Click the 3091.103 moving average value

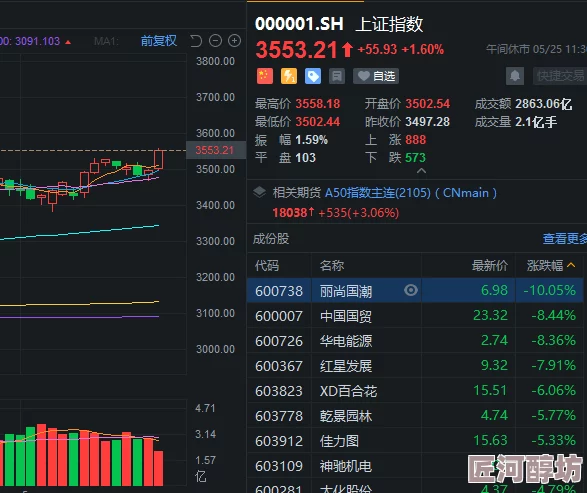[x=37, y=41]
